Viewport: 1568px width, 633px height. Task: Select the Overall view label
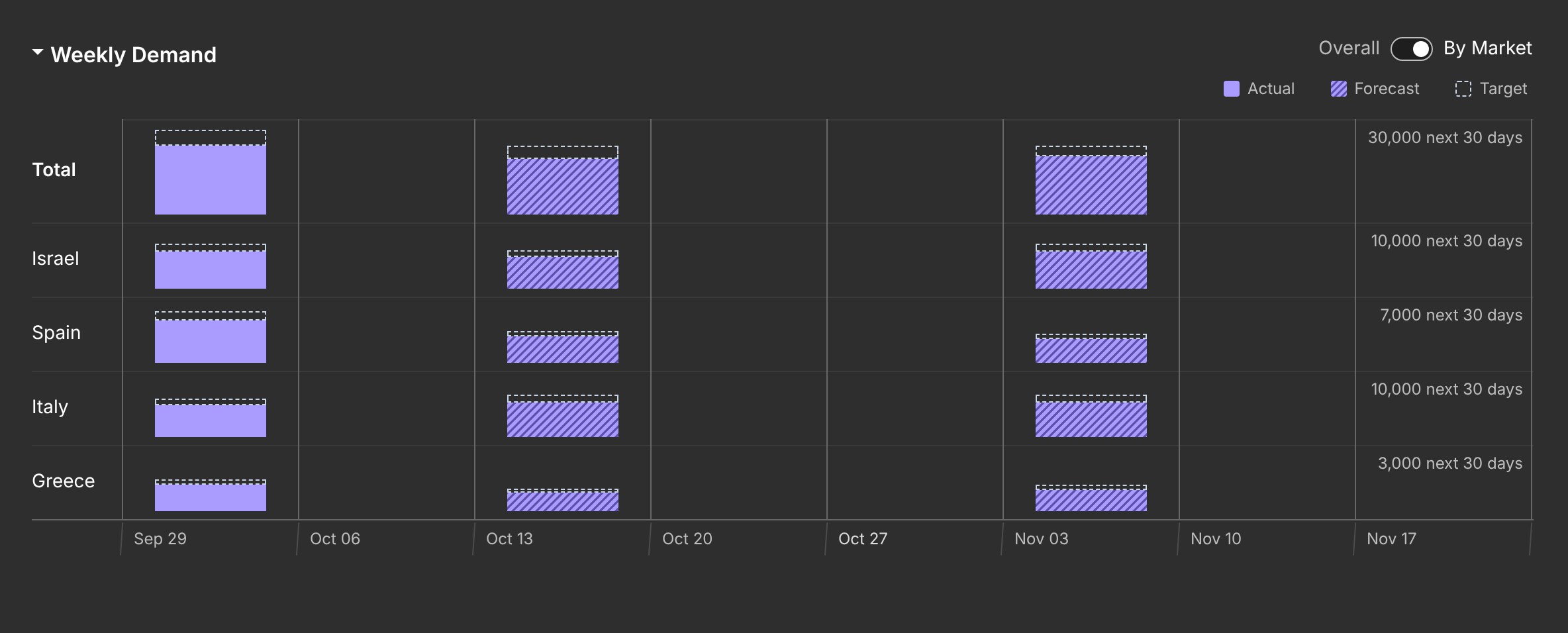(x=1349, y=48)
